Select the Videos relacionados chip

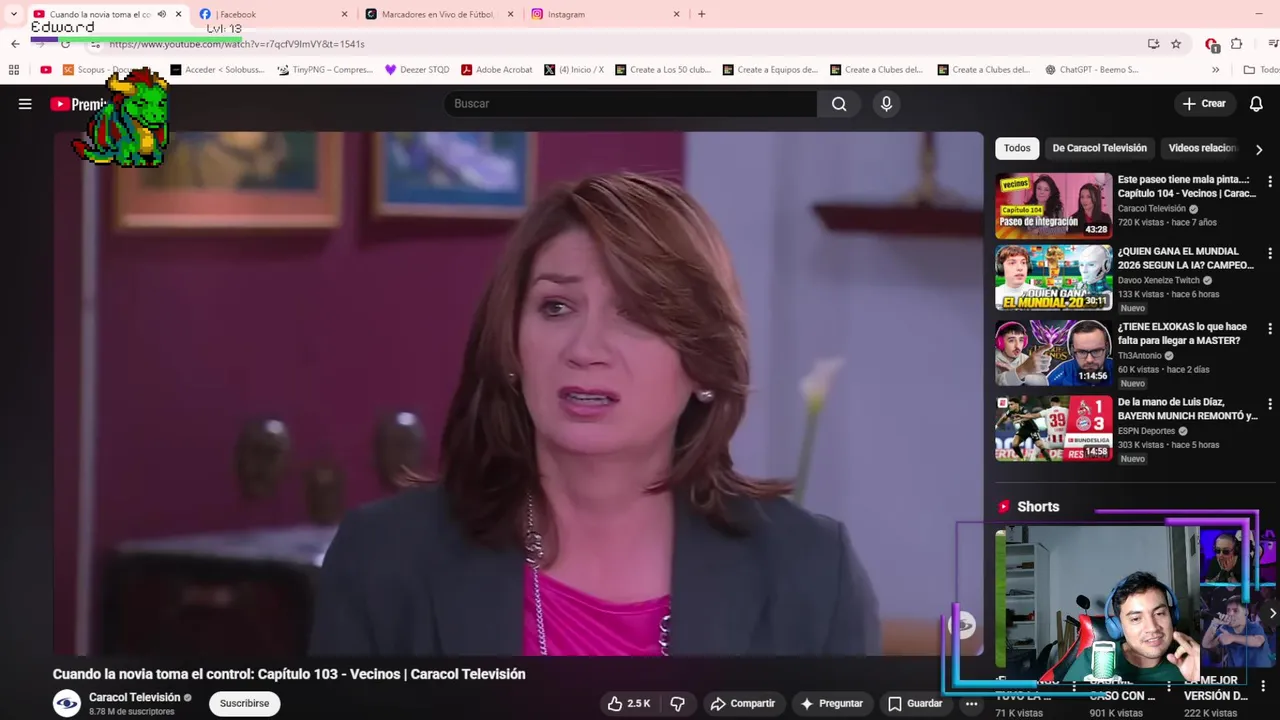click(x=1202, y=148)
